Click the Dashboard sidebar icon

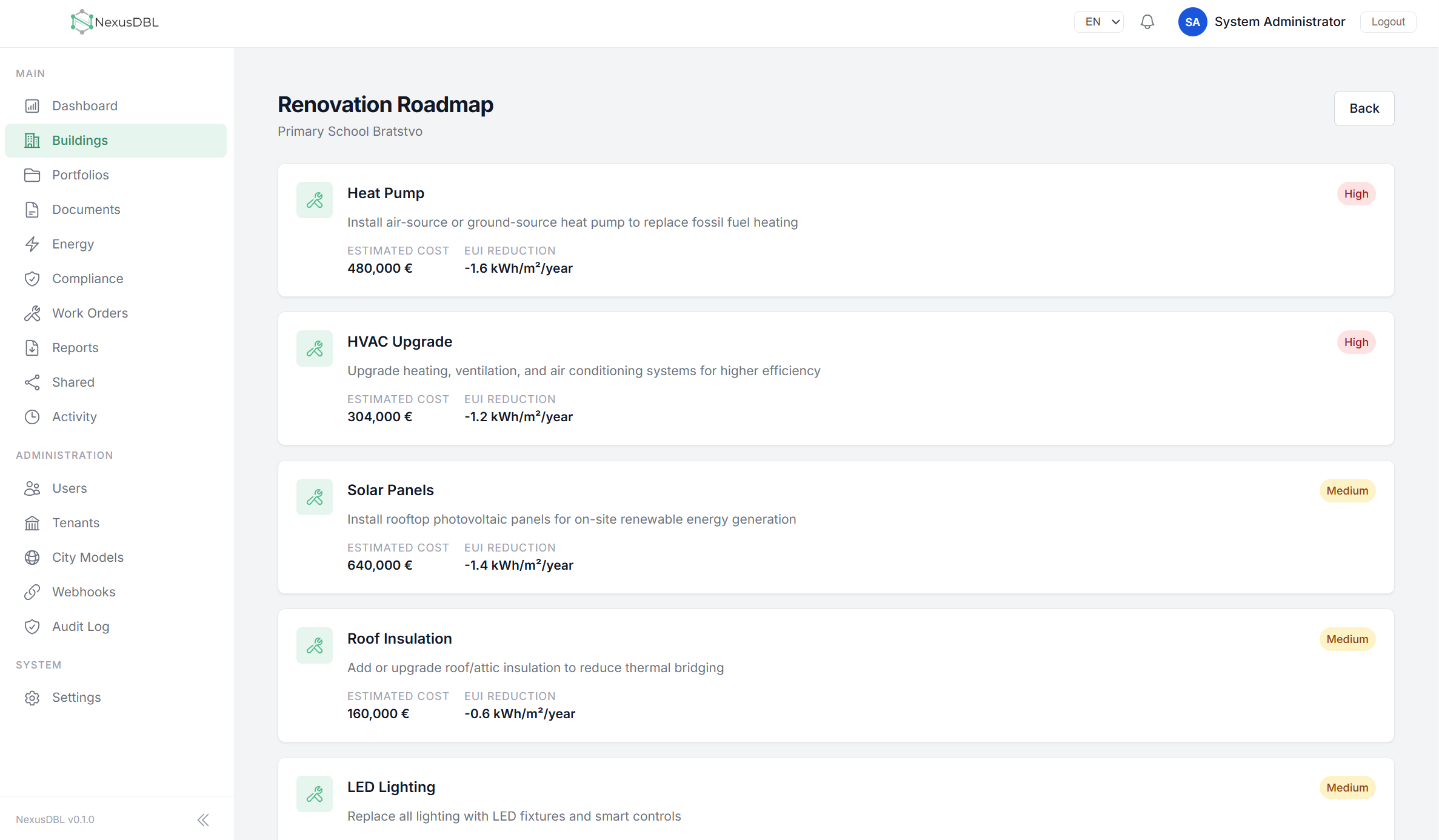tap(32, 106)
